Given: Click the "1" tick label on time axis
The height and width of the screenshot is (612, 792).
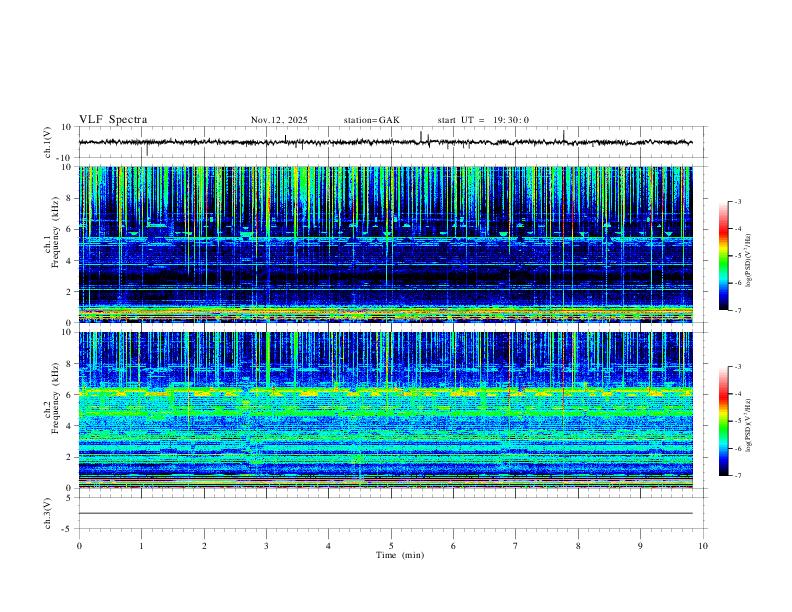Looking at the screenshot, I should coord(141,546).
